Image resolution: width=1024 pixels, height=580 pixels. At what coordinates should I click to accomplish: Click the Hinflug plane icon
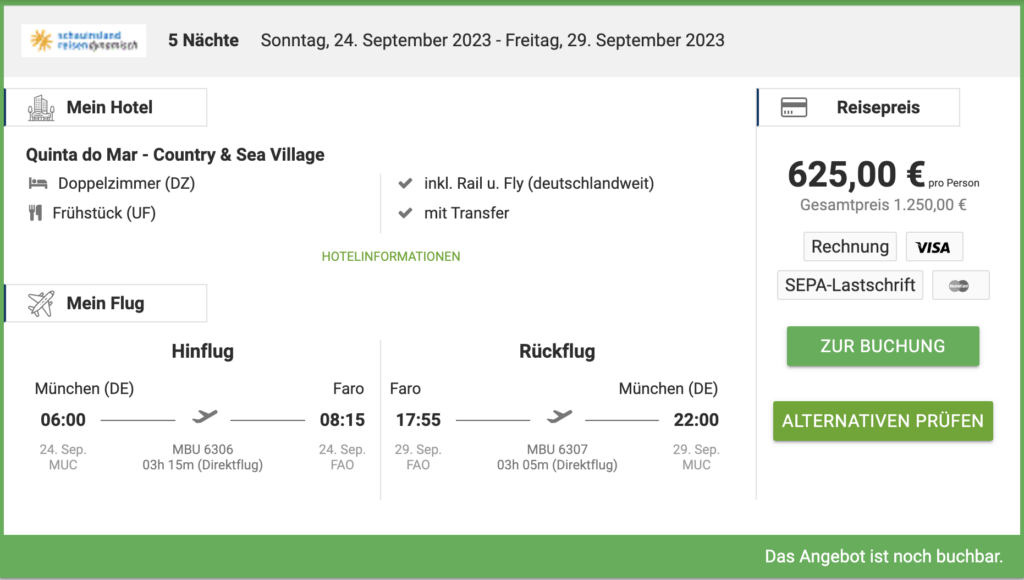(x=204, y=416)
